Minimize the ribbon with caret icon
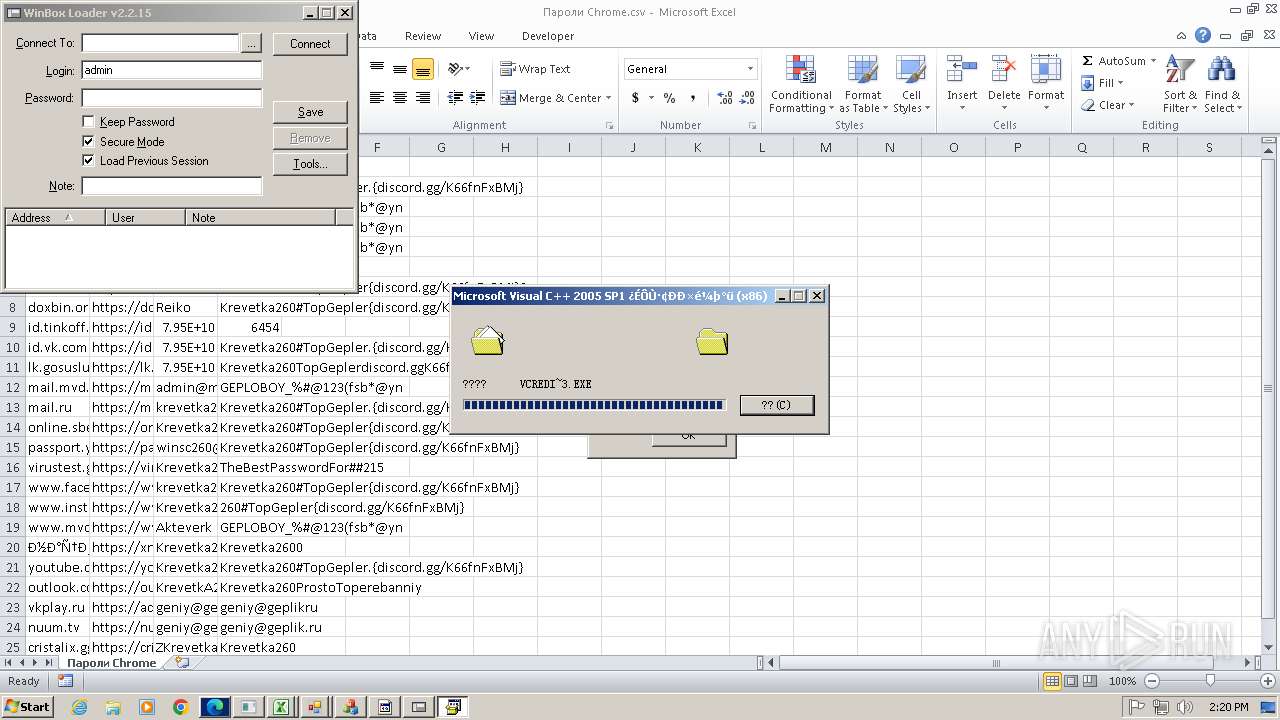Viewport: 1280px width, 720px height. click(1183, 36)
